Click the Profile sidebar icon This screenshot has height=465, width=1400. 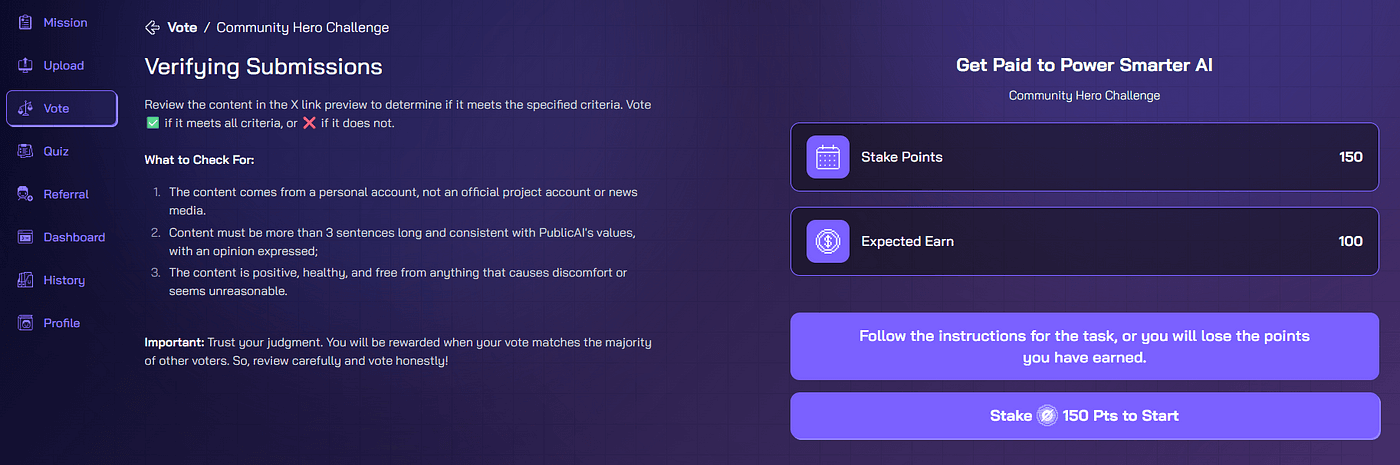coord(25,323)
